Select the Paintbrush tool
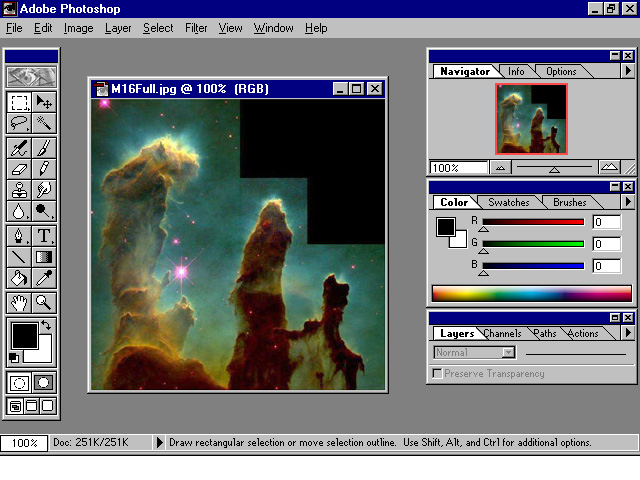Viewport: 640px width, 480px height. 44,148
